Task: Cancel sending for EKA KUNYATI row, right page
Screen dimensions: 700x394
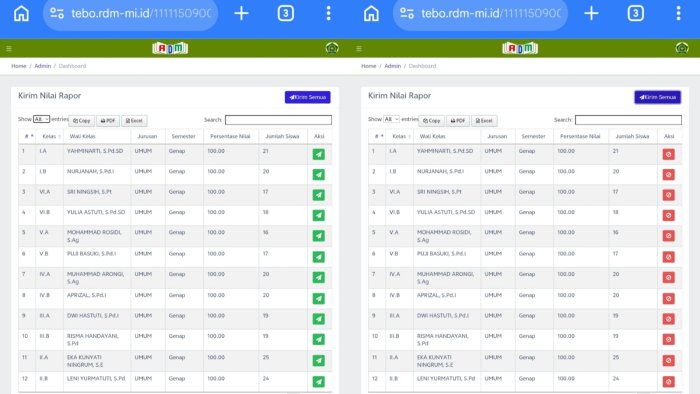Action: 668,361
